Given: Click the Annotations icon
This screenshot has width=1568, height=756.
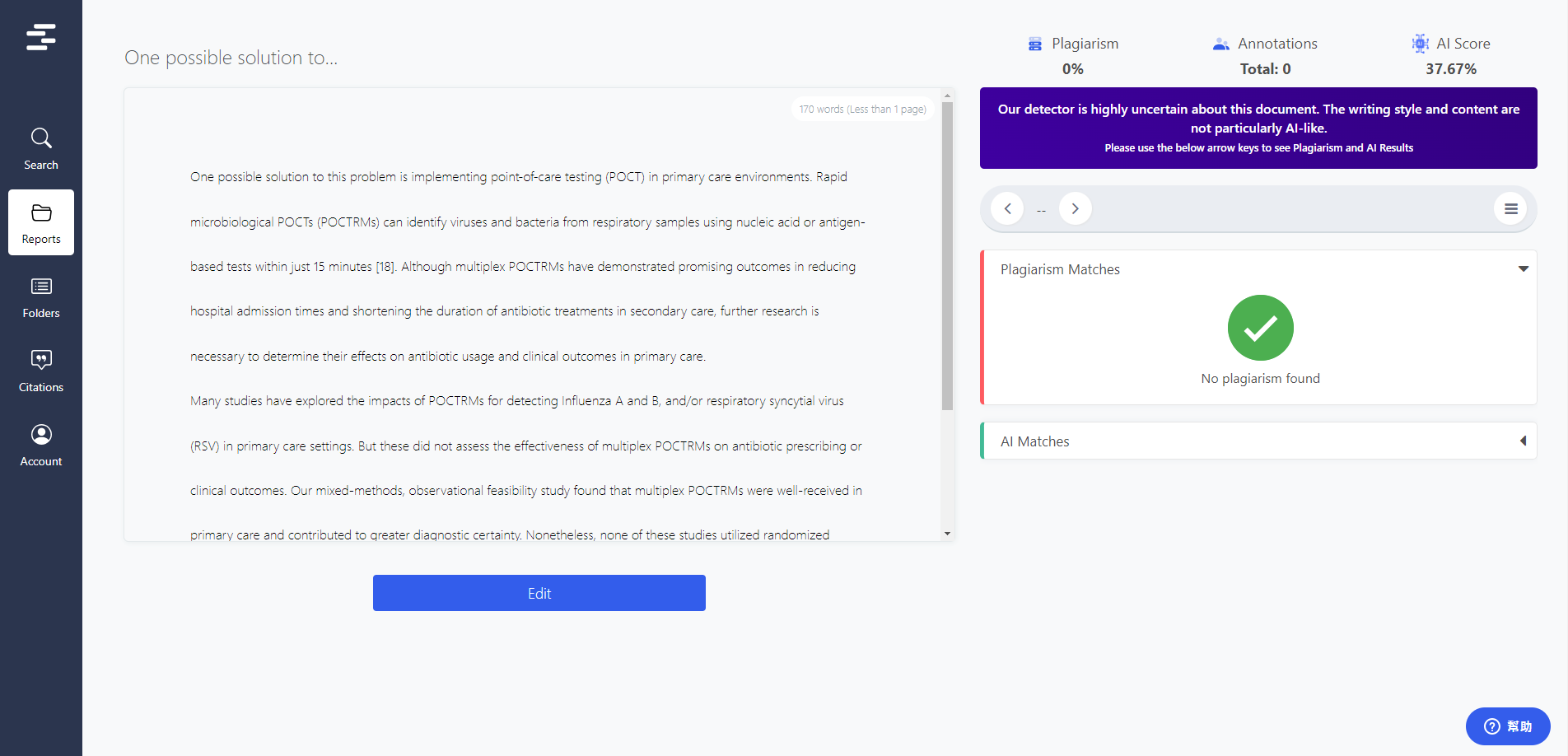Looking at the screenshot, I should tap(1221, 43).
